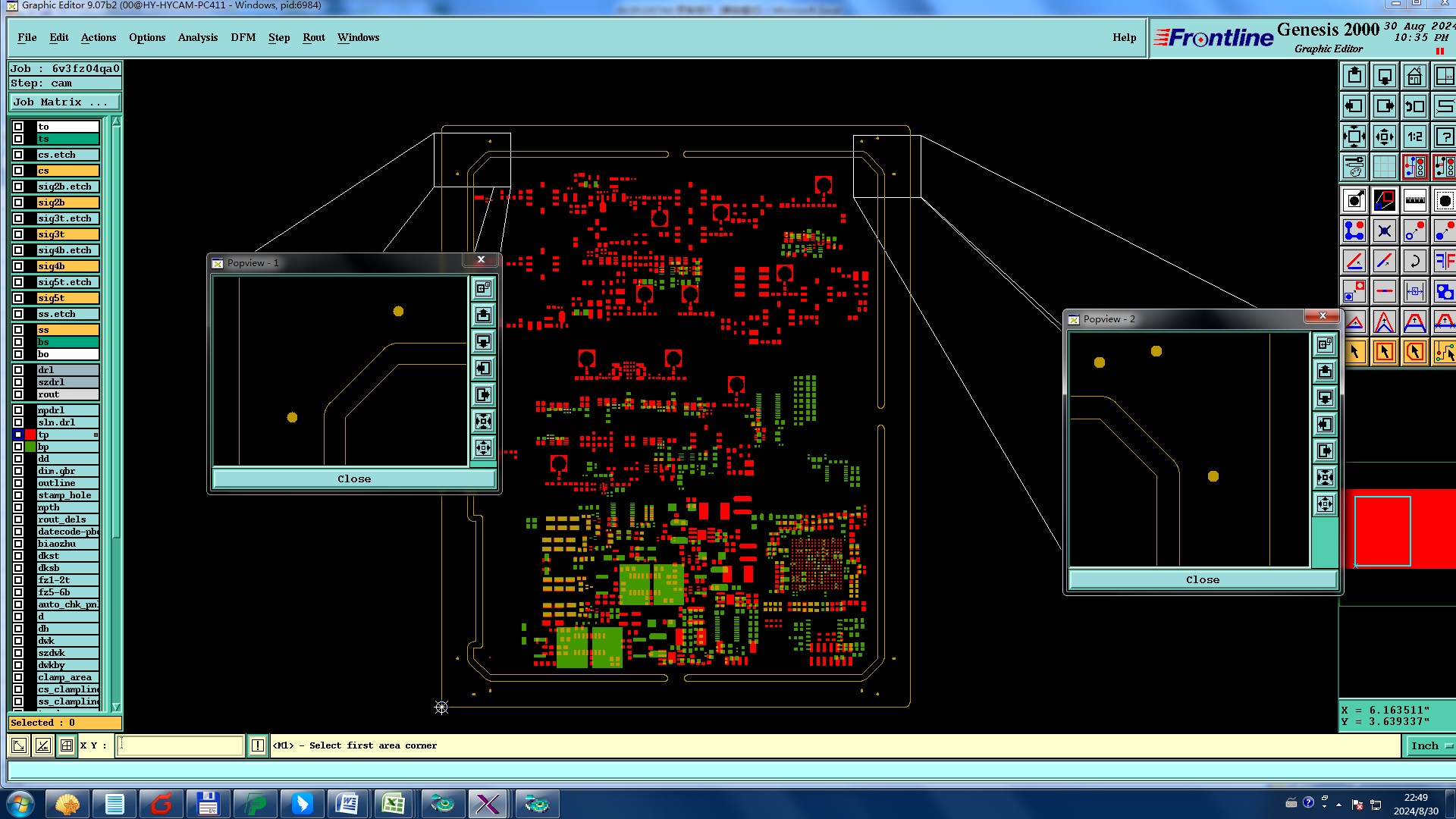1456x819 pixels.
Task: Toggle the drl layer checkbox
Action: (18, 370)
